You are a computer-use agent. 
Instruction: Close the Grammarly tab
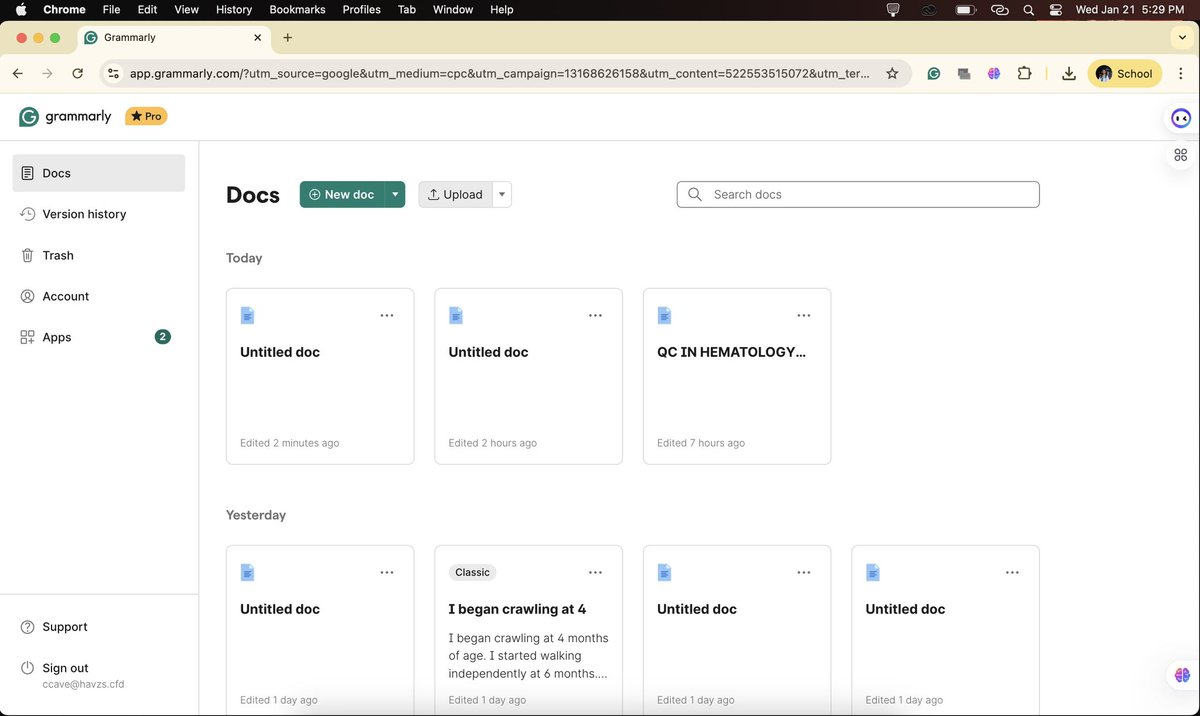pyautogui.click(x=257, y=38)
